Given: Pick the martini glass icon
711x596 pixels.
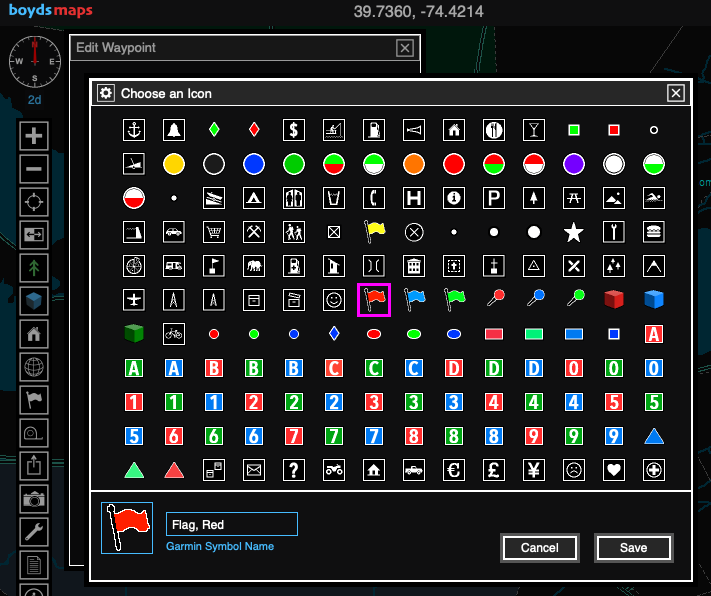Looking at the screenshot, I should pyautogui.click(x=534, y=130).
